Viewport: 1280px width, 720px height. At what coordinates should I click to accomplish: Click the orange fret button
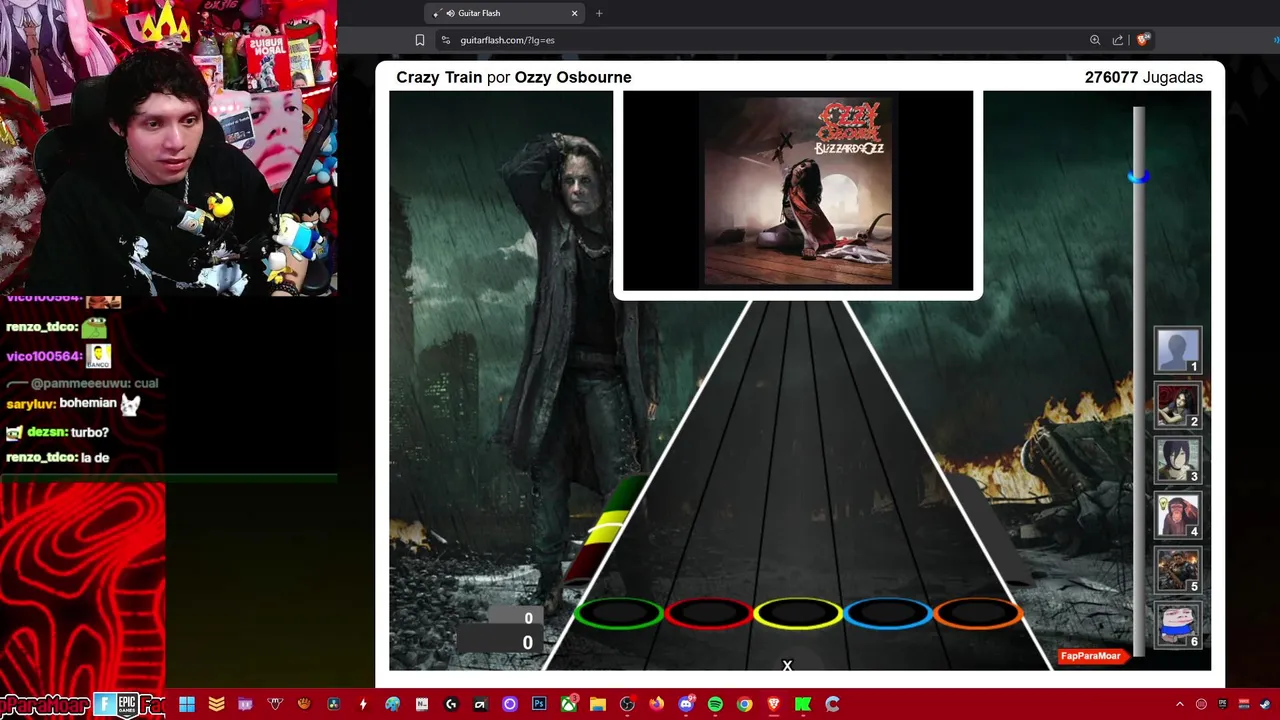click(978, 613)
